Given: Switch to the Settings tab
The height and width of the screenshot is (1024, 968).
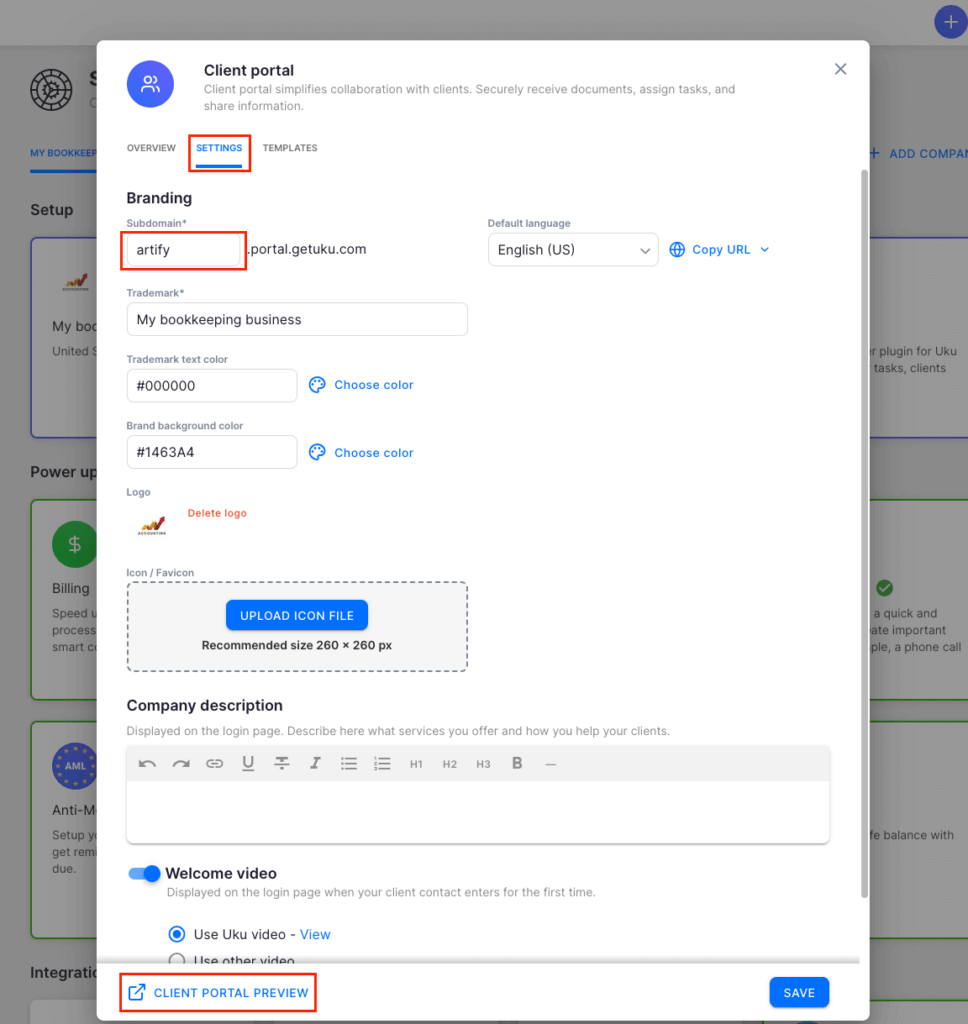Looking at the screenshot, I should tap(219, 148).
